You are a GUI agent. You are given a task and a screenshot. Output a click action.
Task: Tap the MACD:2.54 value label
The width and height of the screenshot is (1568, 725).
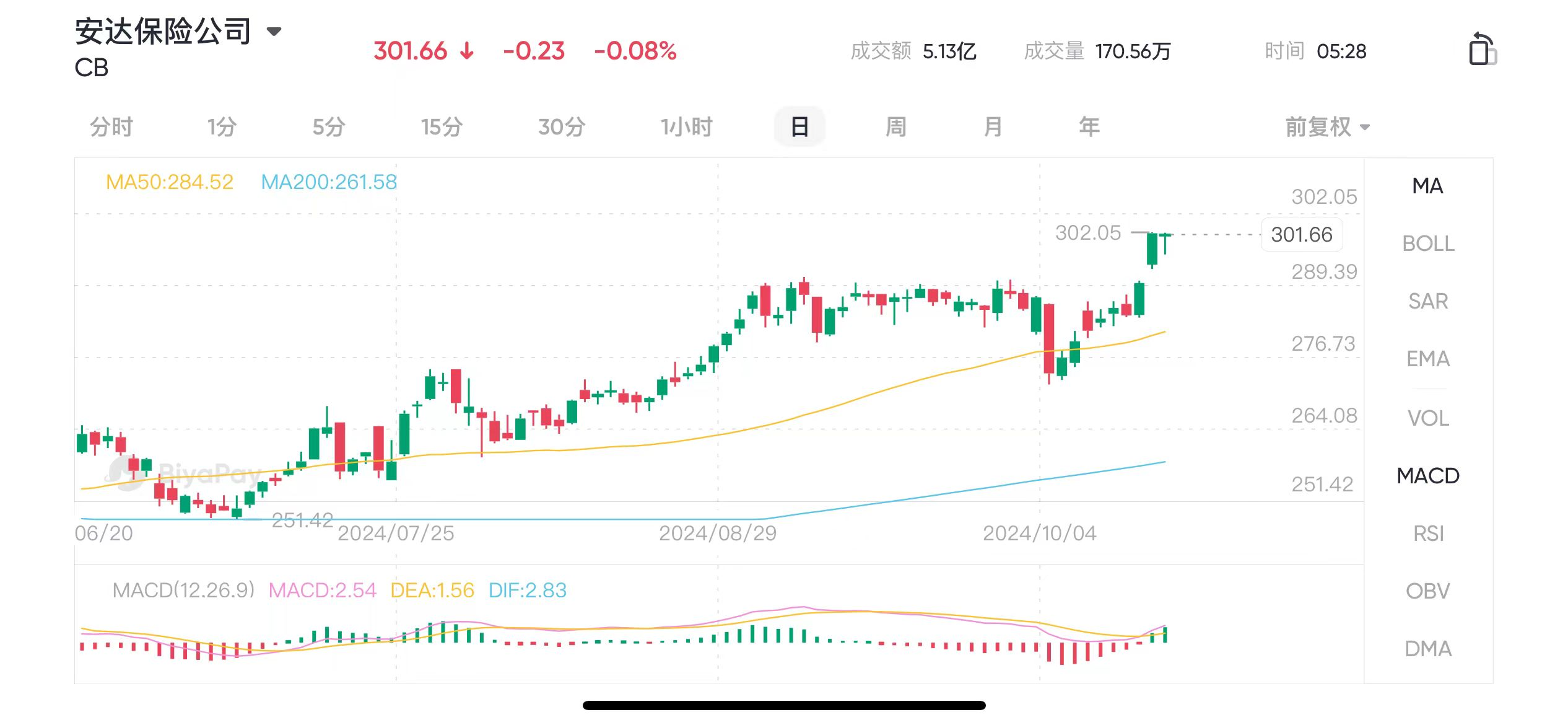[322, 590]
